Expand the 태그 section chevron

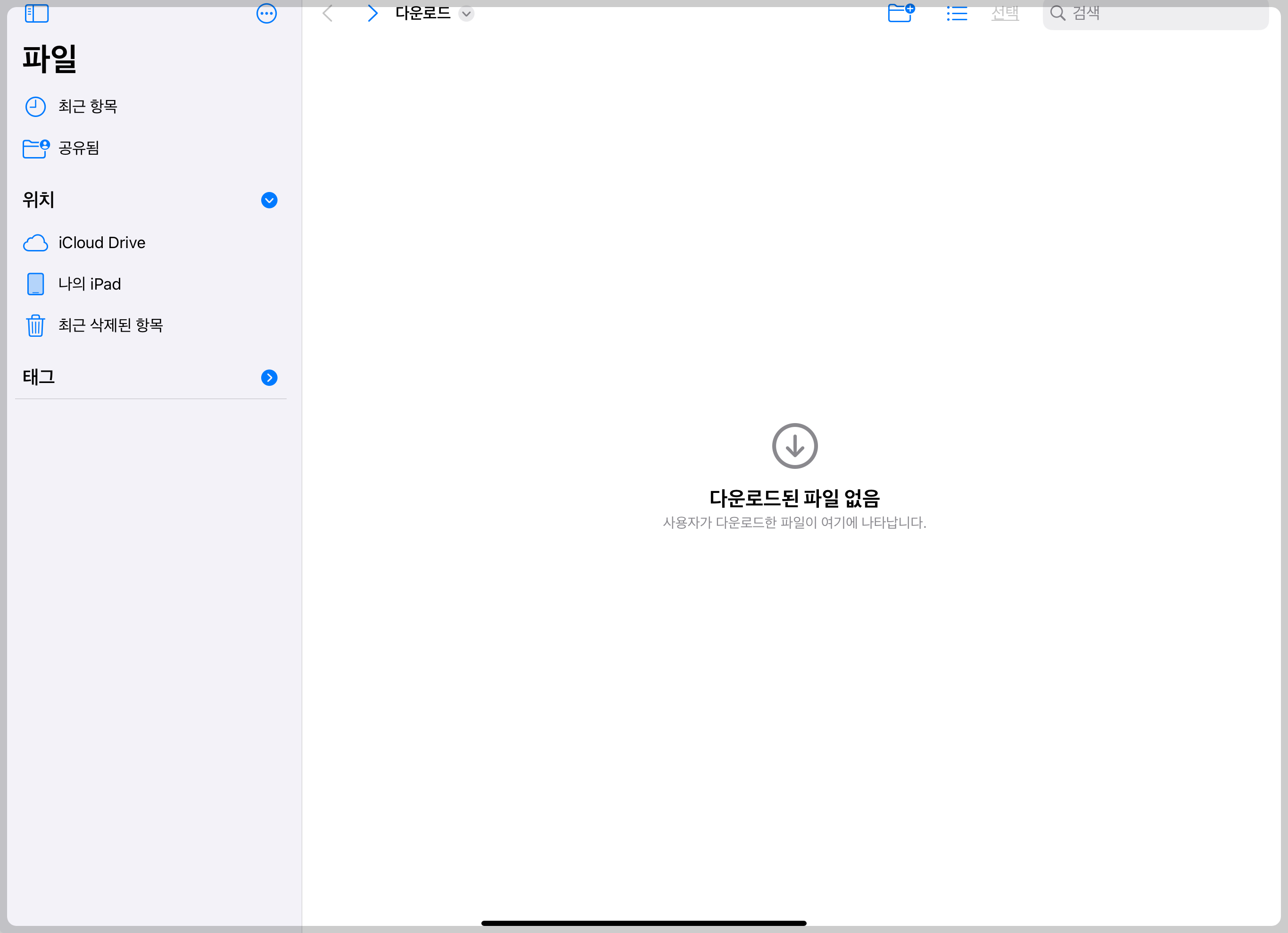(x=269, y=378)
